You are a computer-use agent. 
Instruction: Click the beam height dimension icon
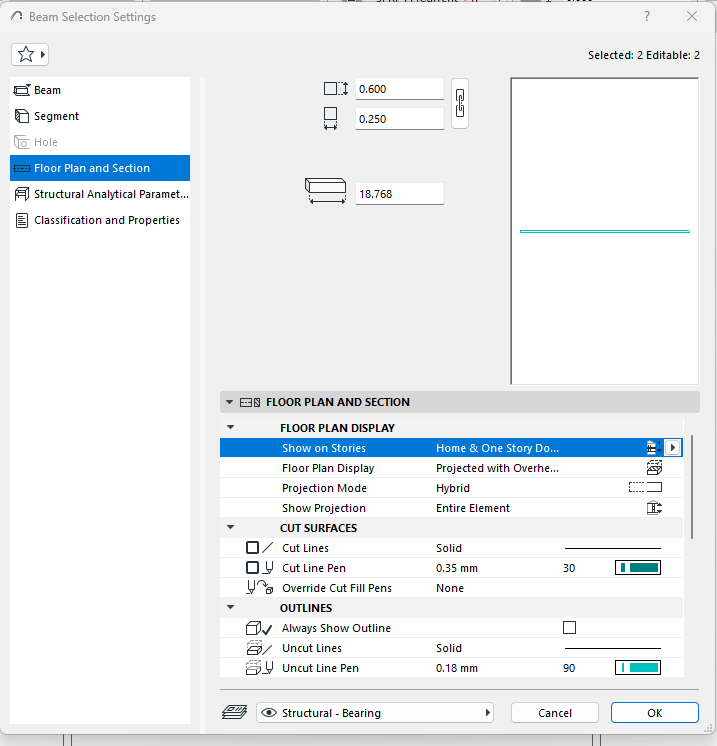click(336, 88)
